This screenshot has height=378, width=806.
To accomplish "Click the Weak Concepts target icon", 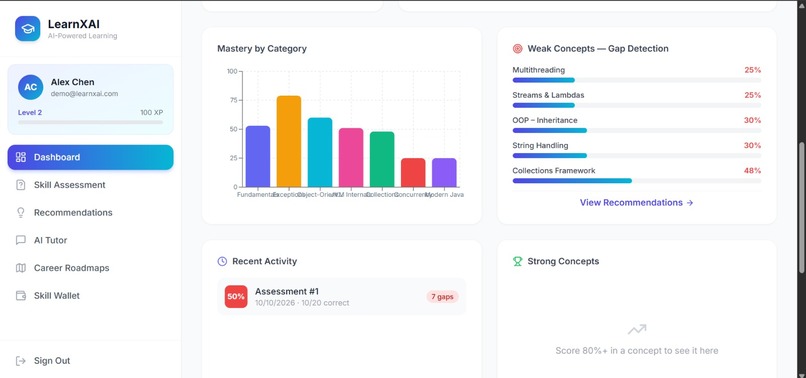I will 518,49.
